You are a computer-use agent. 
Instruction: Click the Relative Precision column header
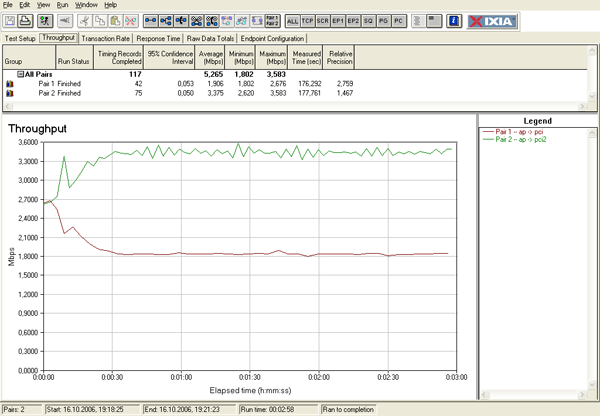(339, 57)
